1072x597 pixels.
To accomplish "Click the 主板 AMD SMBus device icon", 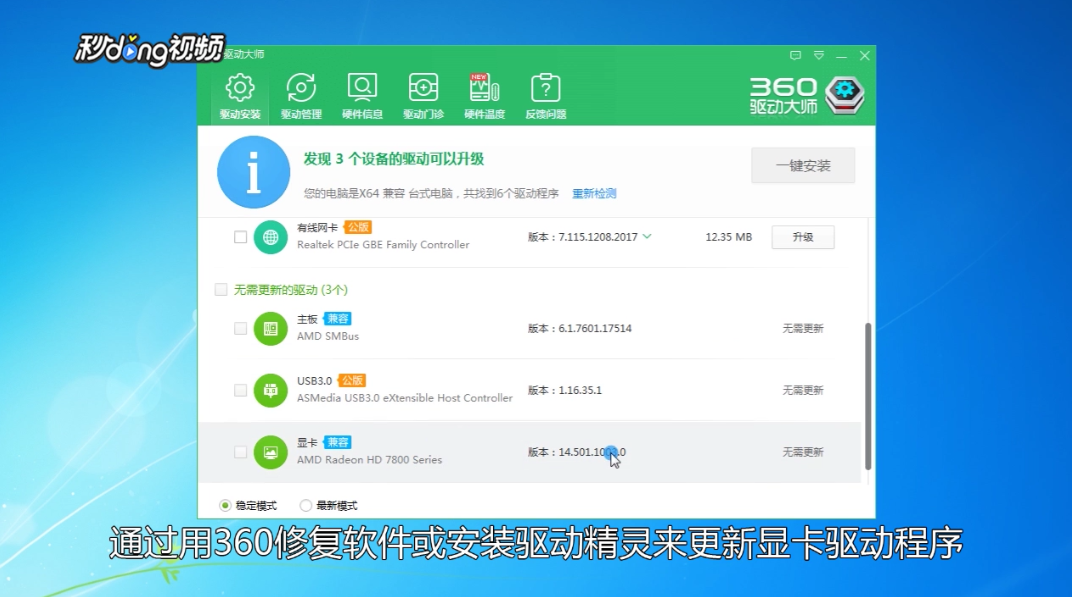I will click(x=271, y=329).
